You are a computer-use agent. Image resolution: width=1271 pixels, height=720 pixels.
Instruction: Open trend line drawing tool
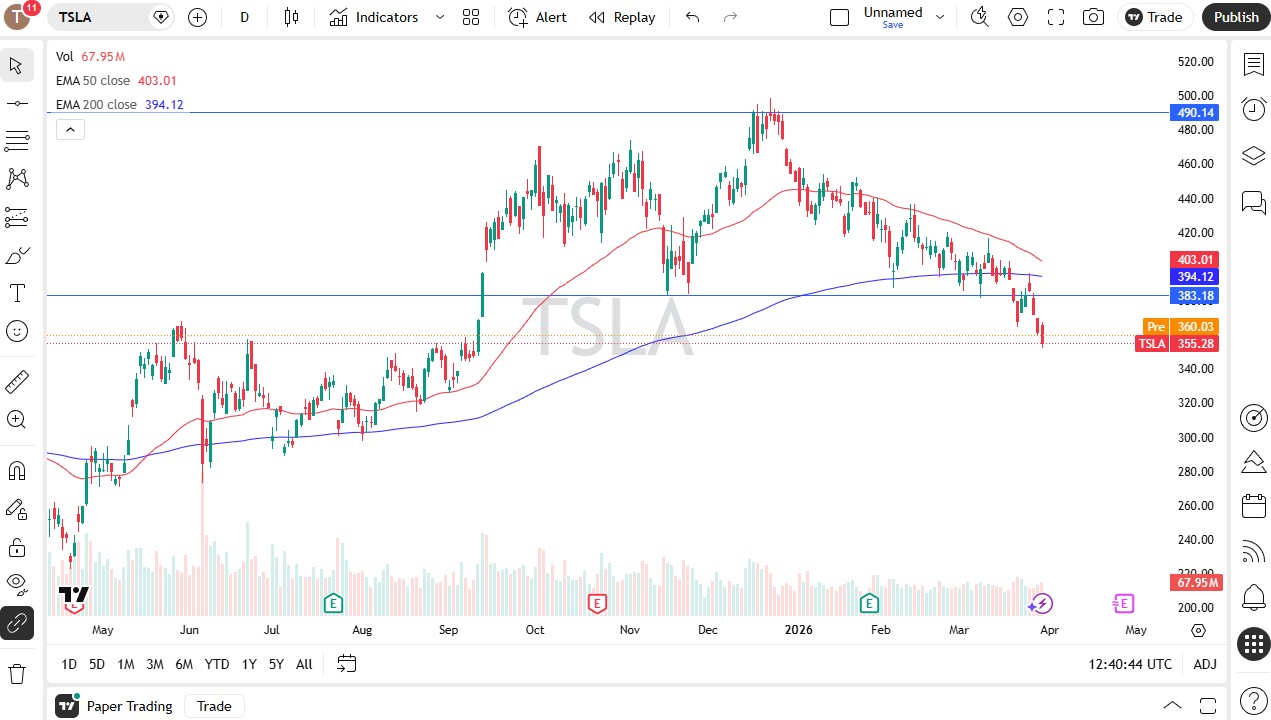17,103
